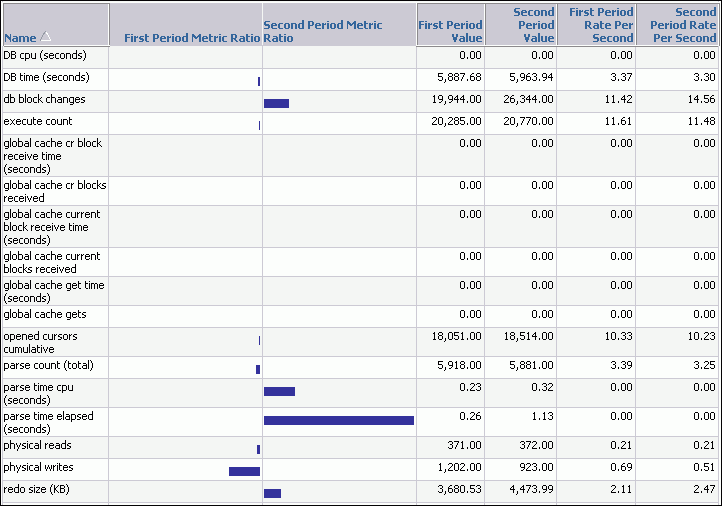The width and height of the screenshot is (722, 506).
Task: Click the physical reads row label
Action: 37,445
